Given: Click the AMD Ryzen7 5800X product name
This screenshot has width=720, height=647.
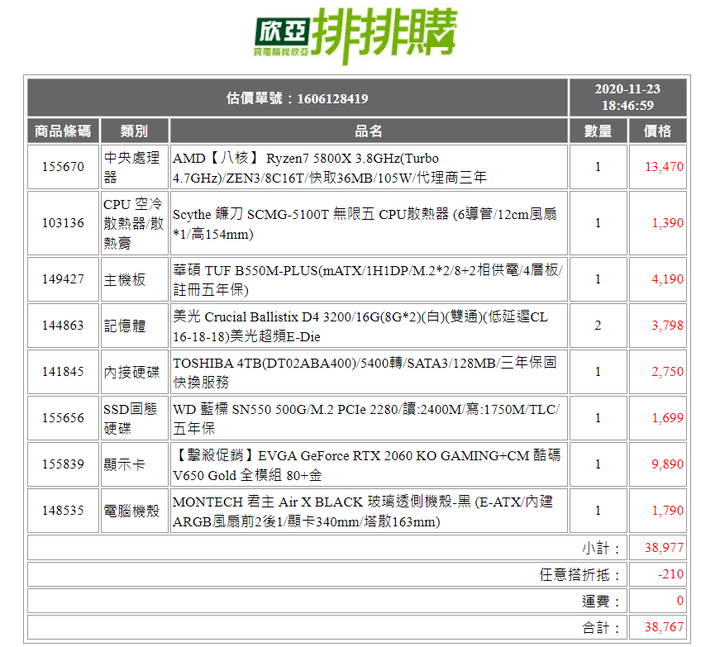Looking at the screenshot, I should [329, 168].
